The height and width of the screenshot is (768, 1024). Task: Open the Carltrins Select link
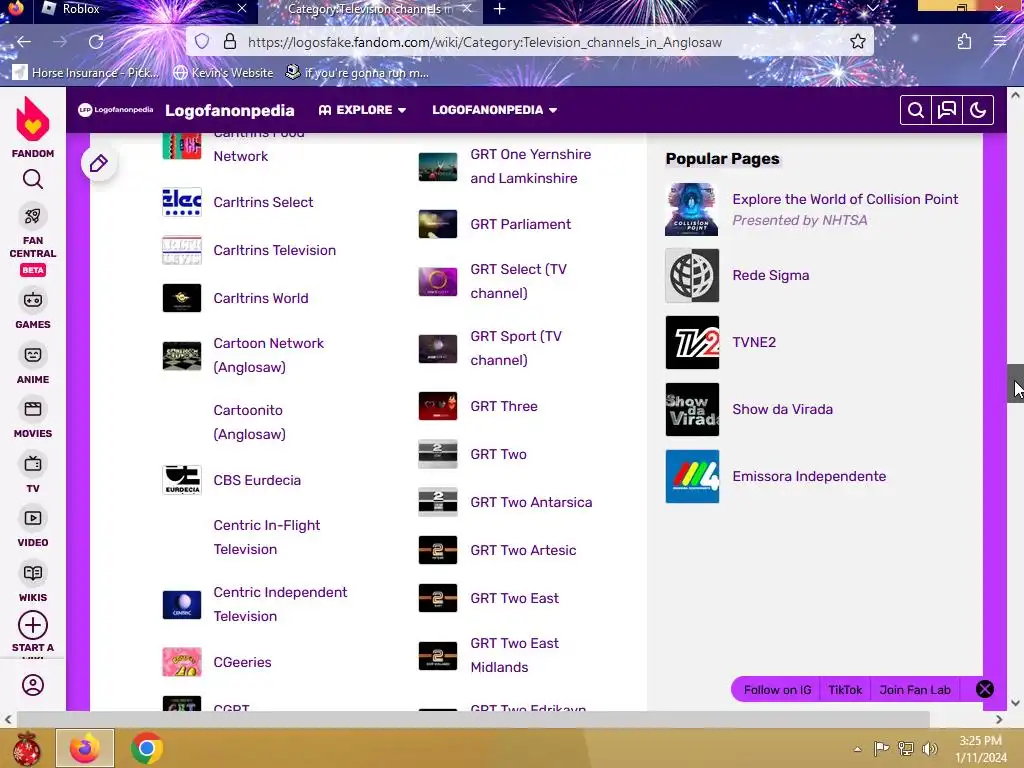[x=263, y=202]
